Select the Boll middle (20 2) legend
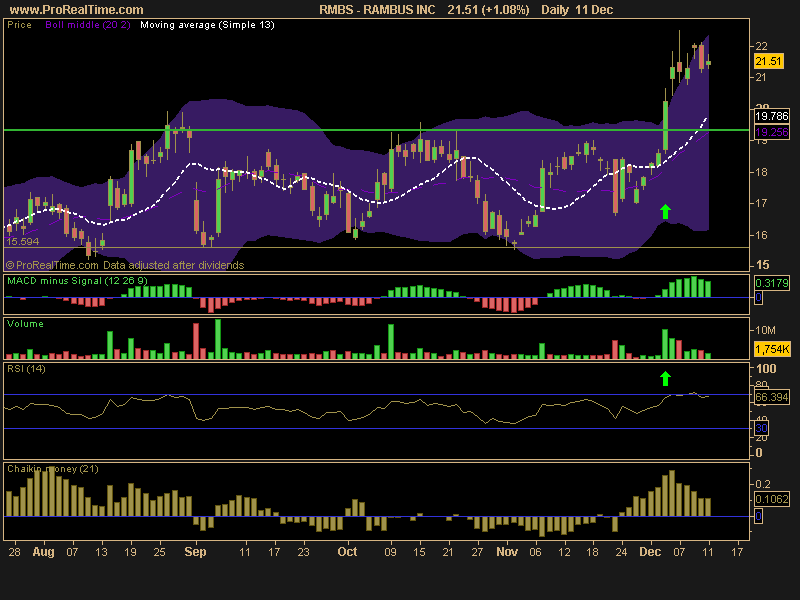 click(88, 25)
